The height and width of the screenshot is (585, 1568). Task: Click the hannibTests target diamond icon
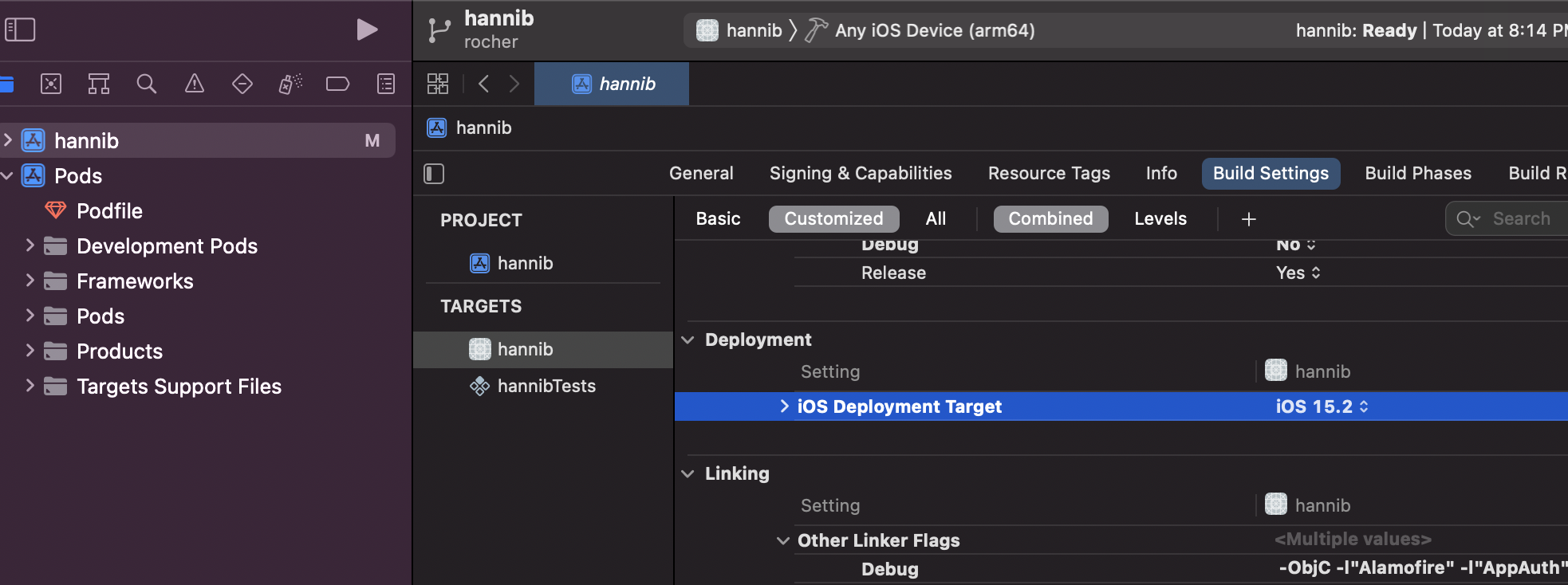[479, 387]
